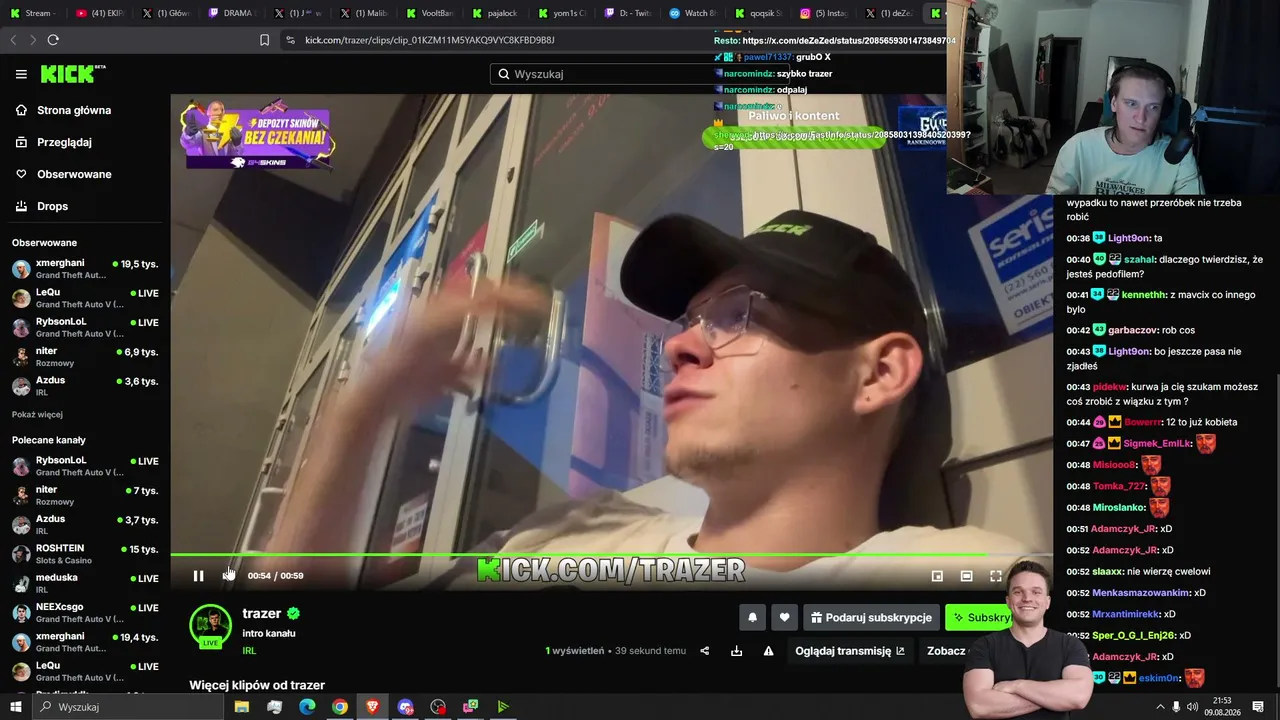The height and width of the screenshot is (720, 1280).
Task: Open Microsoft Edge from the taskbar
Action: click(x=307, y=707)
